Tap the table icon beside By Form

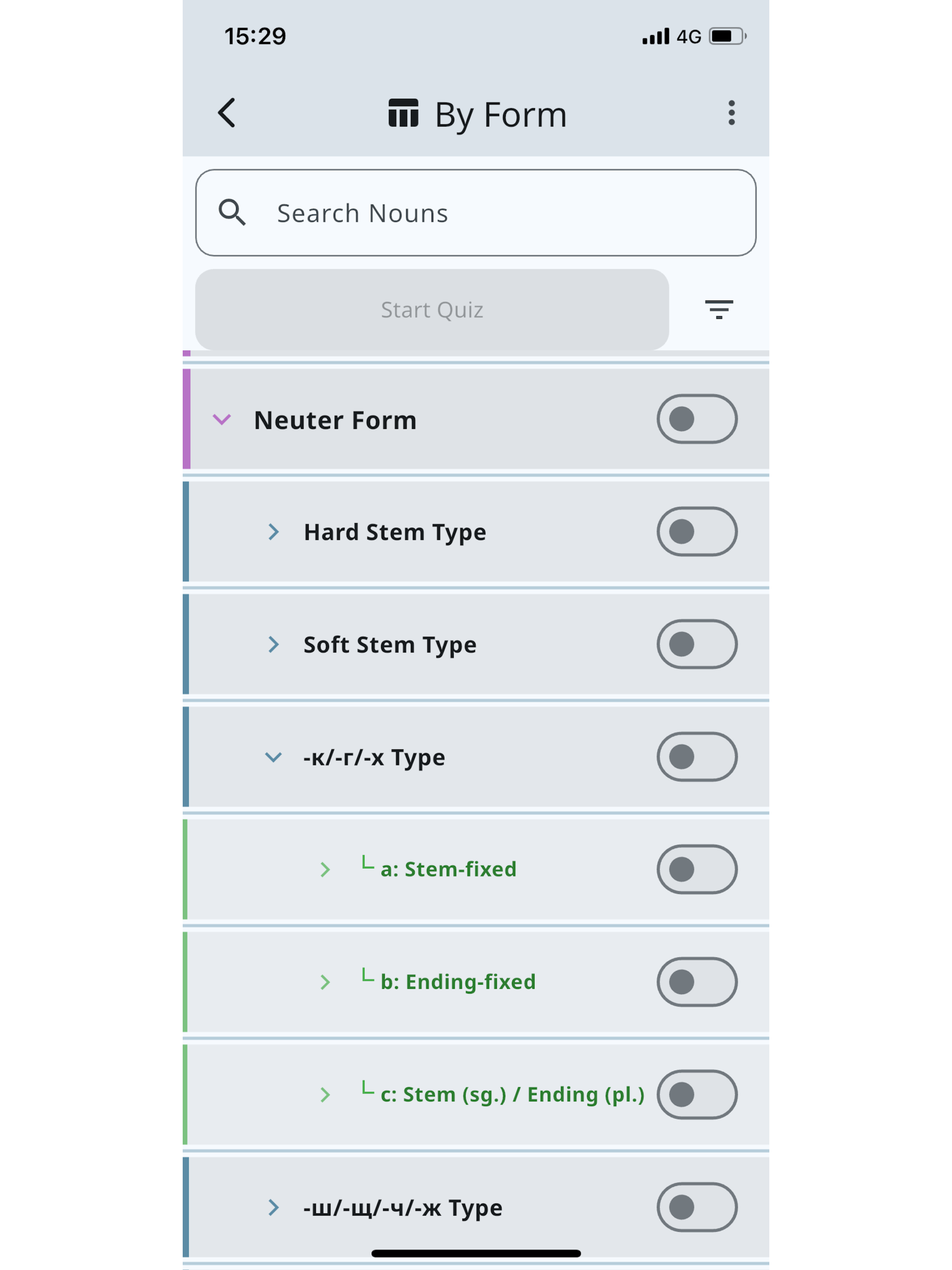click(403, 112)
